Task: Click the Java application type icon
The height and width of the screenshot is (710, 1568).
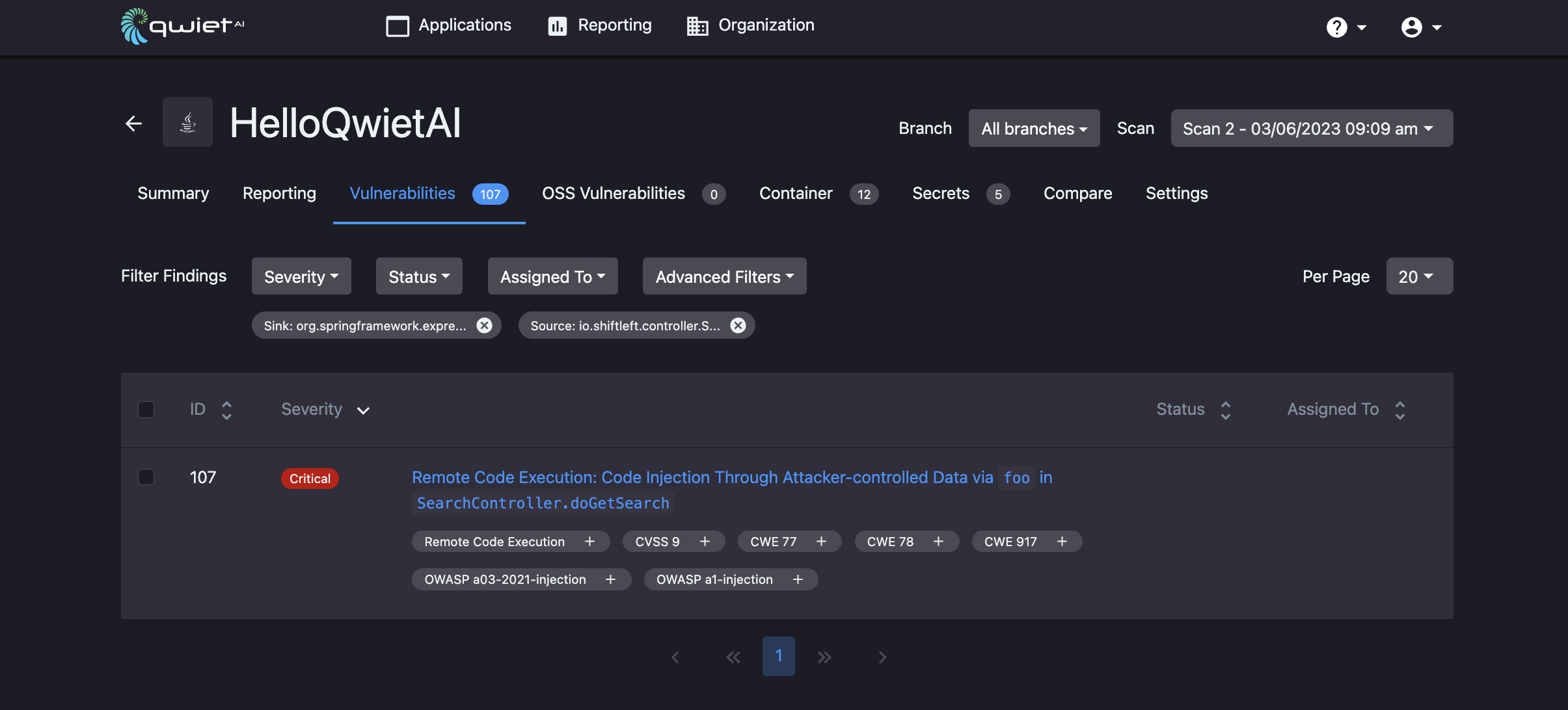Action: [187, 121]
